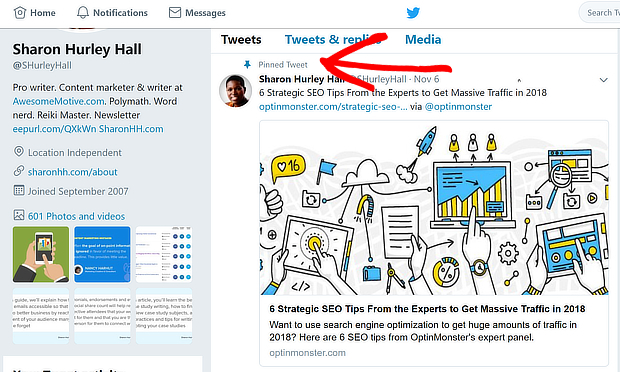This screenshot has height=372, width=620.
Task: Open the @optinmonster mention
Action: (458, 107)
